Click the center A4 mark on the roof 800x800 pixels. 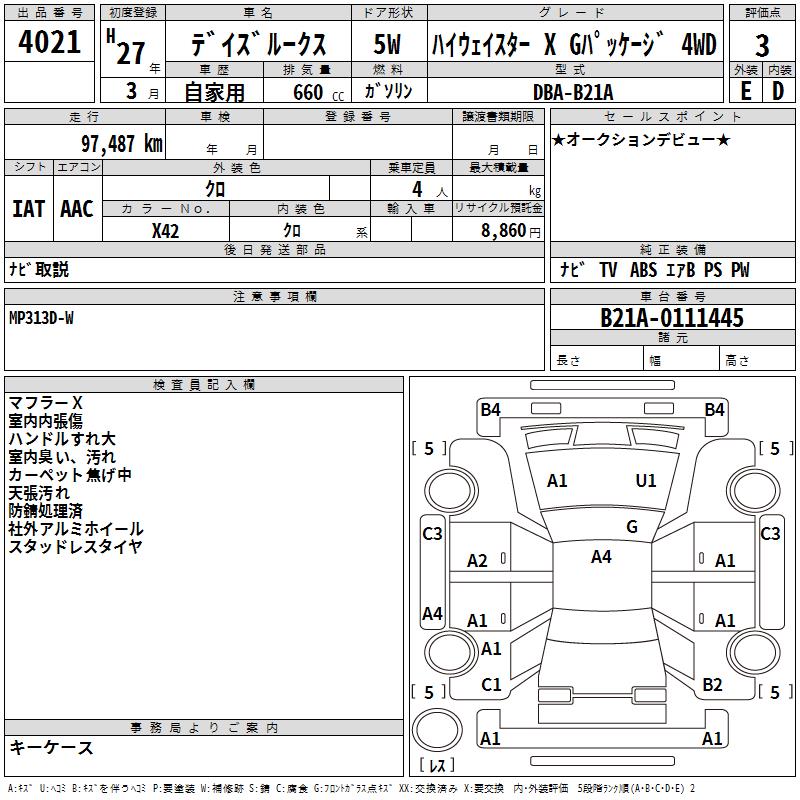pyautogui.click(x=601, y=557)
